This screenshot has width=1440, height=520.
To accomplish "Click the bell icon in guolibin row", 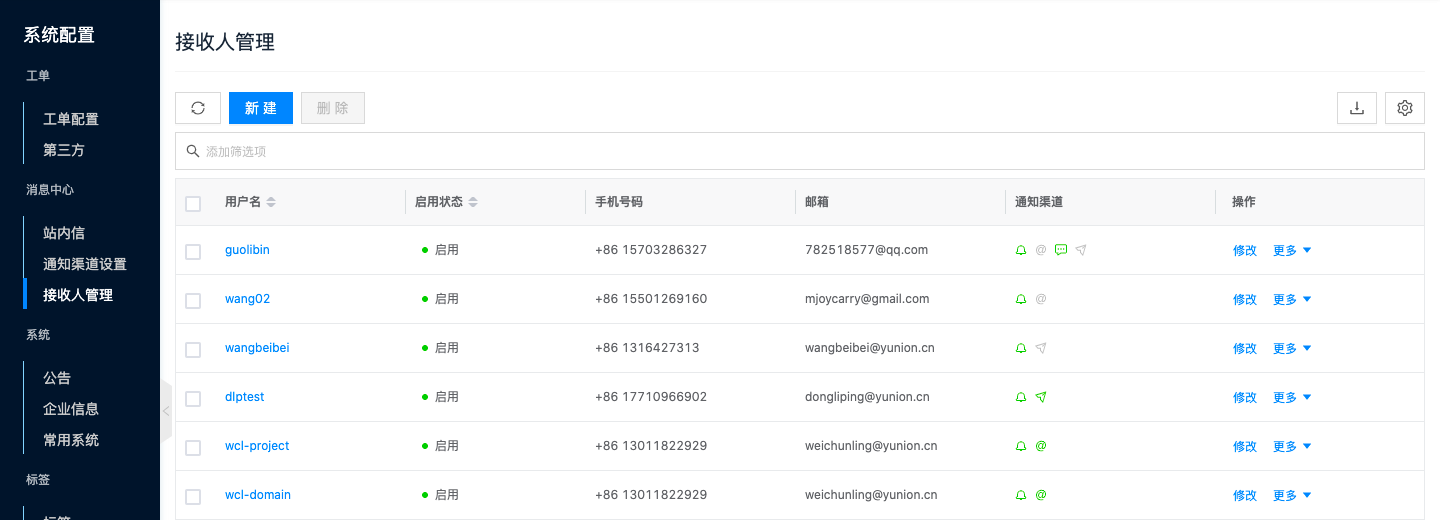I will tap(1021, 250).
